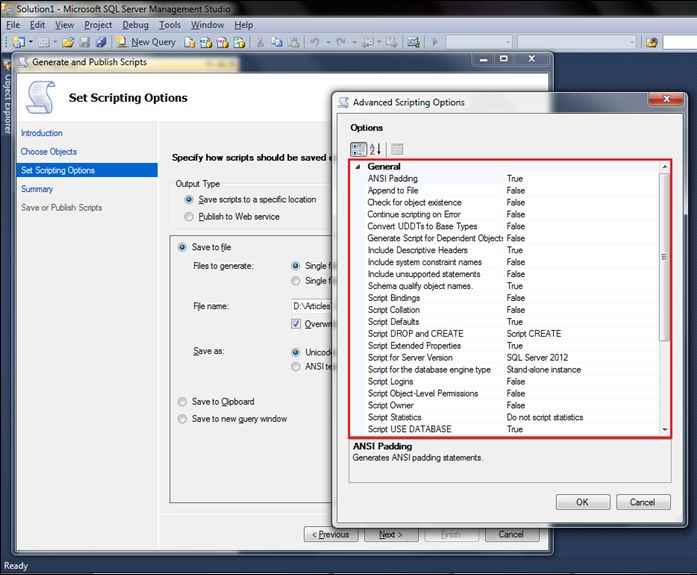The height and width of the screenshot is (575, 697).
Task: Click the Analysis Services XMLA Query icon
Action: click(x=239, y=43)
